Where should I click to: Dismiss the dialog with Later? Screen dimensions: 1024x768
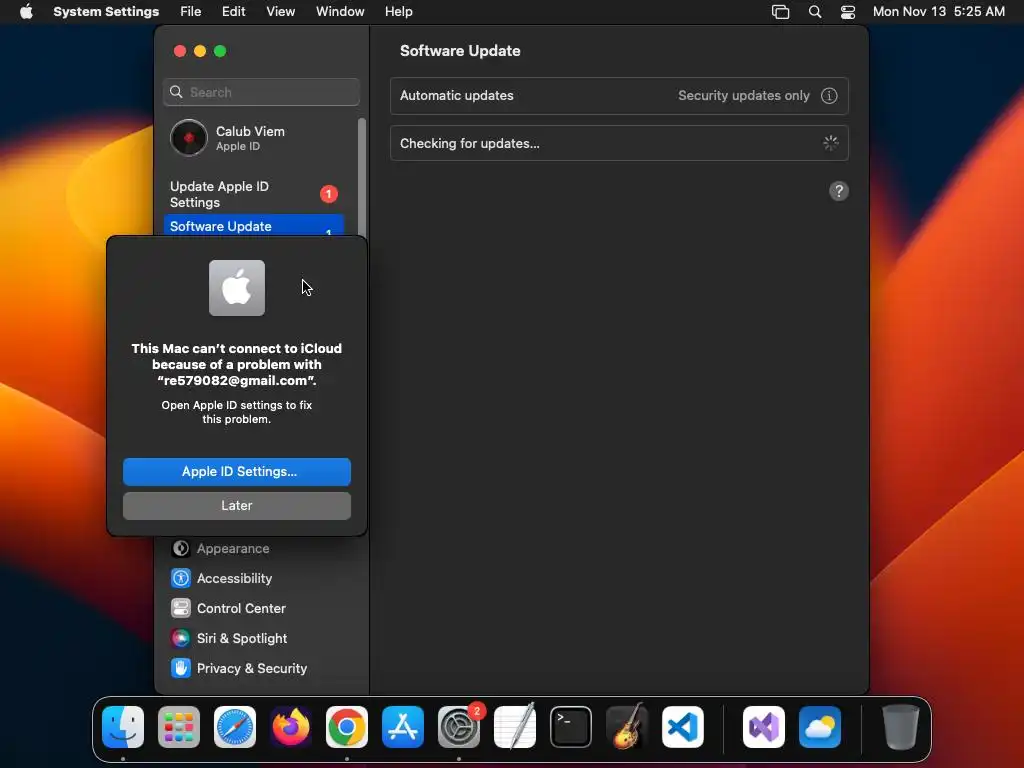point(237,505)
